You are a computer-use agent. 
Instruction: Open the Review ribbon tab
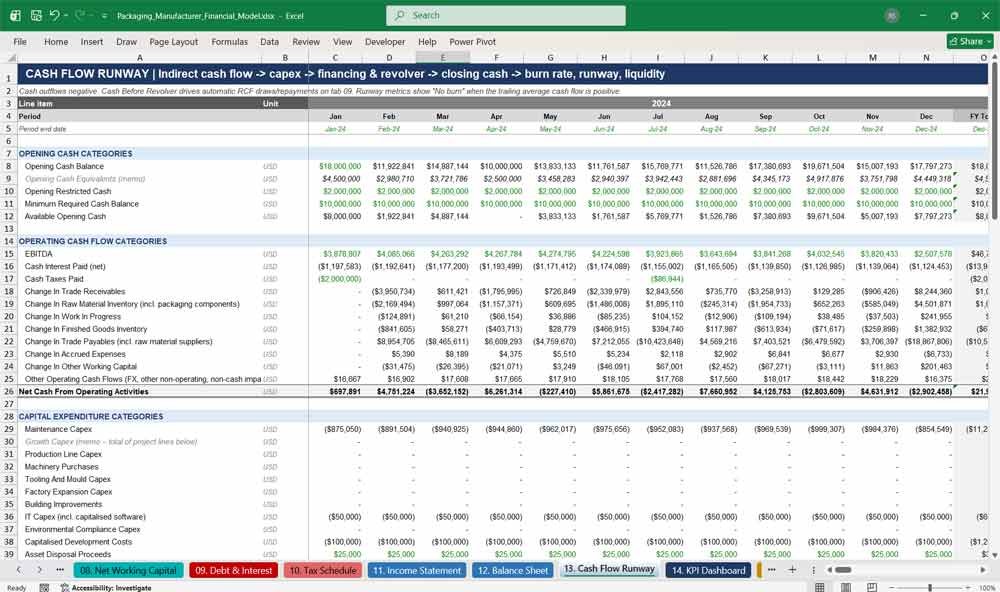pyautogui.click(x=306, y=41)
